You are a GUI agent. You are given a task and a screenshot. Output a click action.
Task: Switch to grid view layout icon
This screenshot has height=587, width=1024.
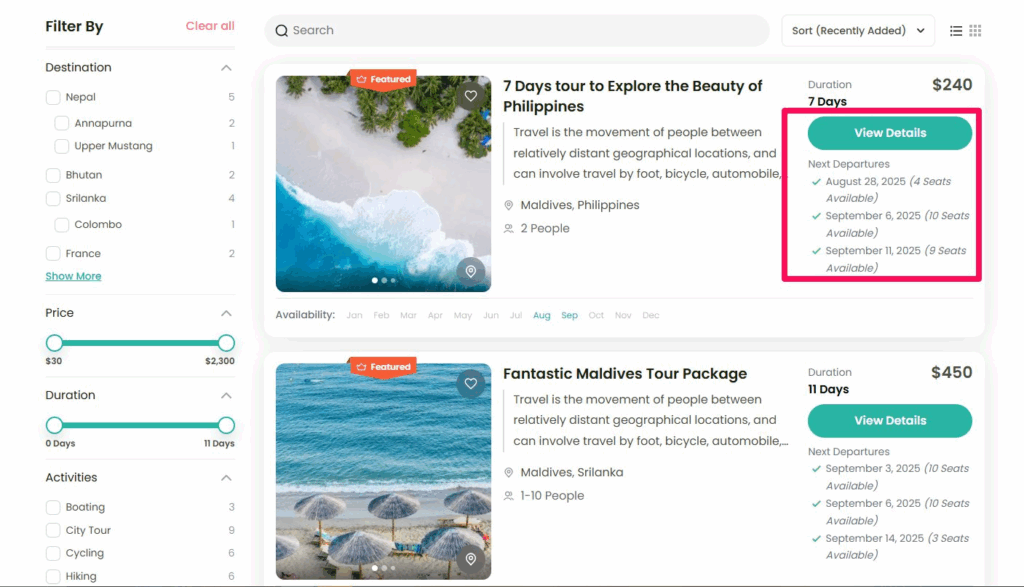click(976, 31)
